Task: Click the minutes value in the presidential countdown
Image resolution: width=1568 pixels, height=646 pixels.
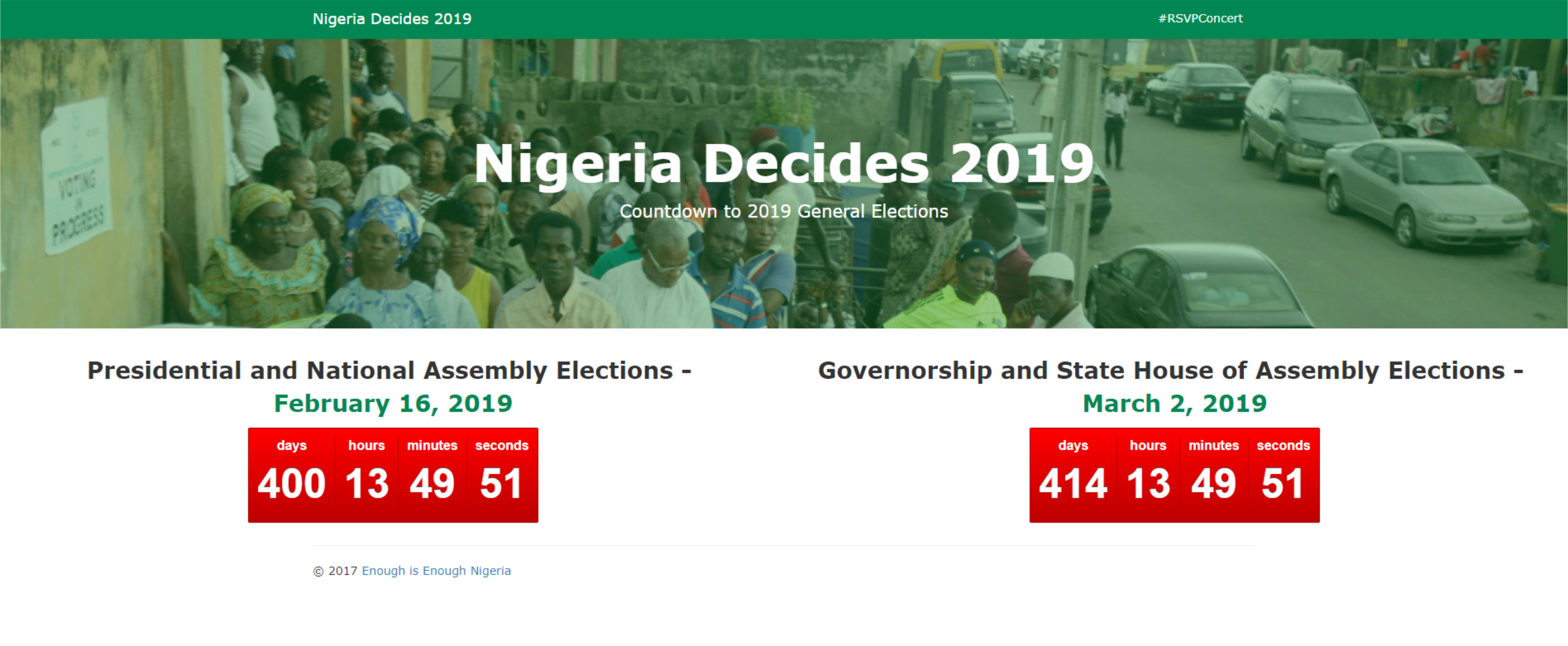Action: coord(432,483)
